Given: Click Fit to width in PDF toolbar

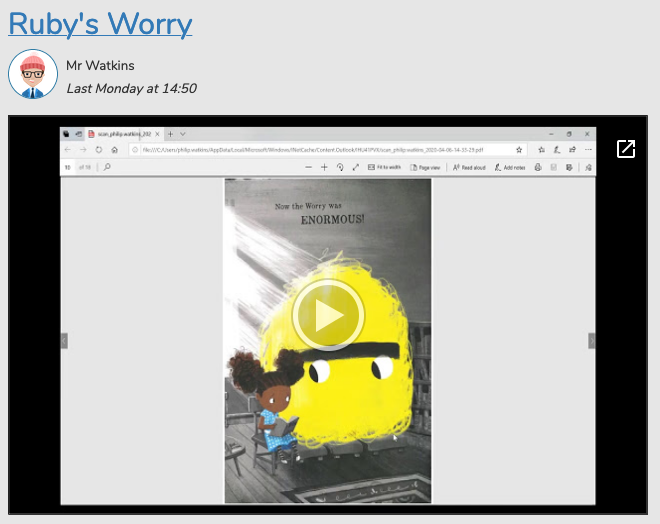Looking at the screenshot, I should (384, 167).
